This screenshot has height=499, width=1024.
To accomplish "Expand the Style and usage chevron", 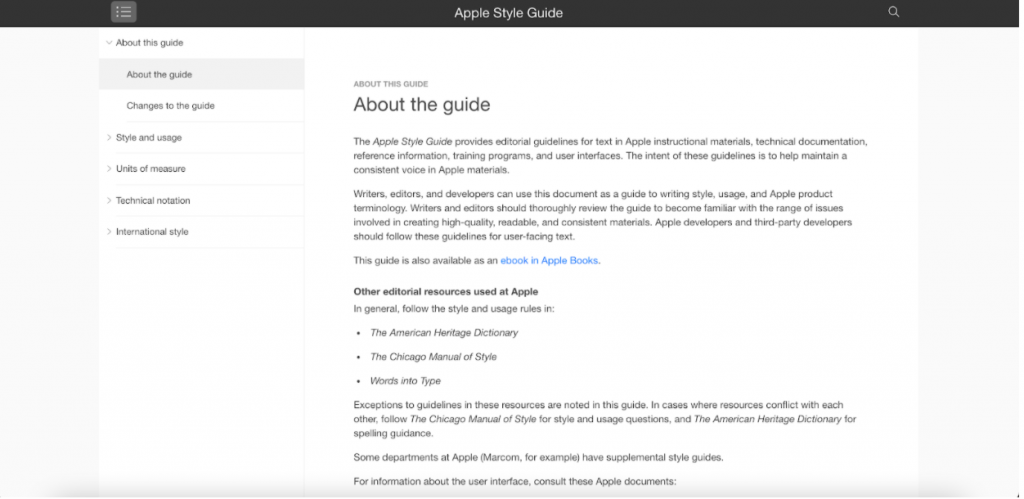I will pos(109,137).
